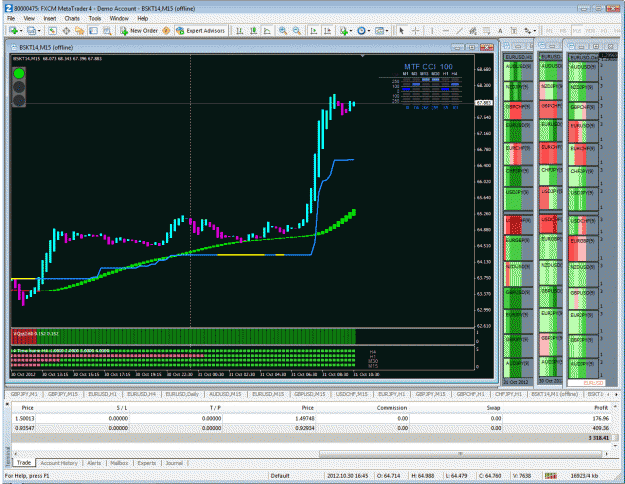Zoom out the chart
625x484 pixels.
click(297, 31)
